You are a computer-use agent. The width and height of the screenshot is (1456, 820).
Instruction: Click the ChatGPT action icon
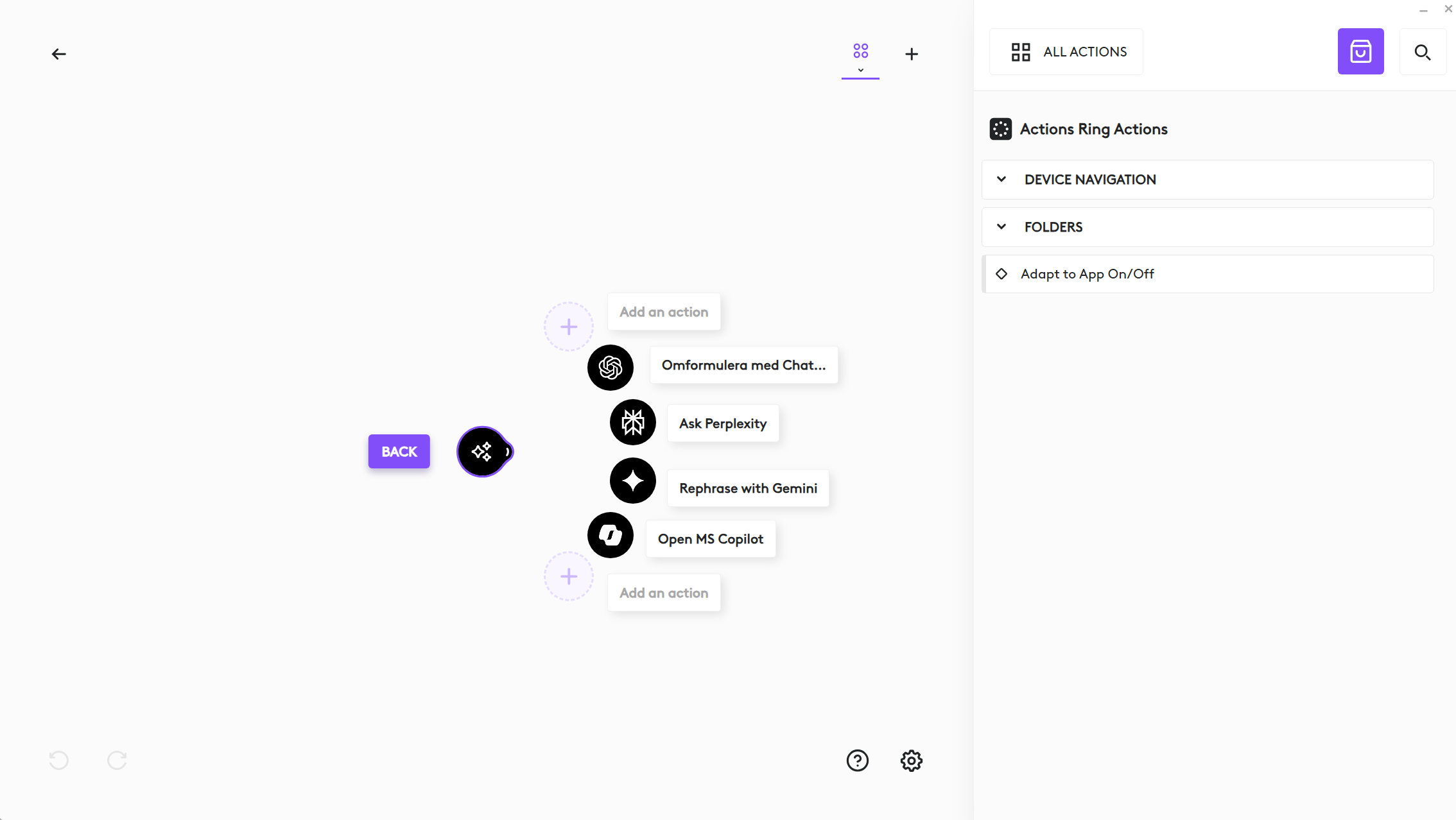pyautogui.click(x=610, y=368)
